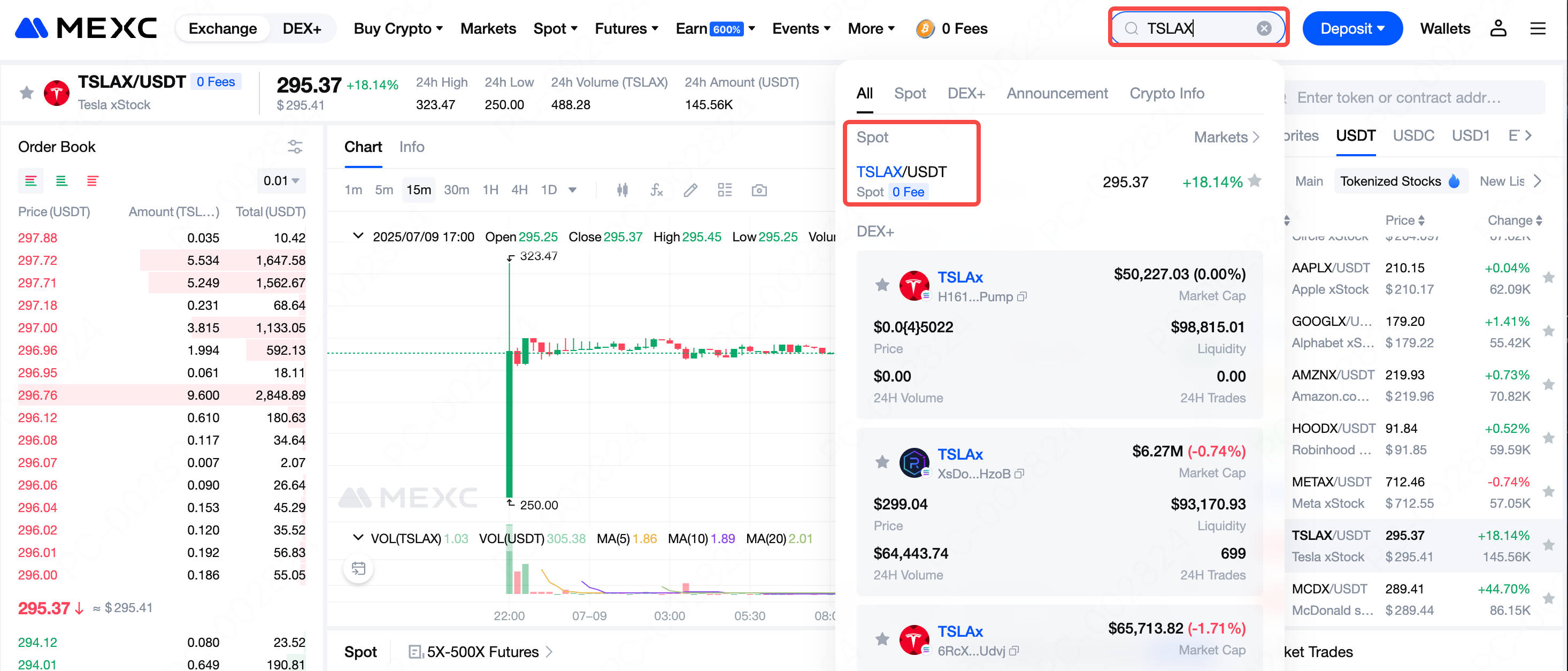The image size is (1568, 671).
Task: Open the Deposit dropdown button
Action: click(x=1352, y=28)
